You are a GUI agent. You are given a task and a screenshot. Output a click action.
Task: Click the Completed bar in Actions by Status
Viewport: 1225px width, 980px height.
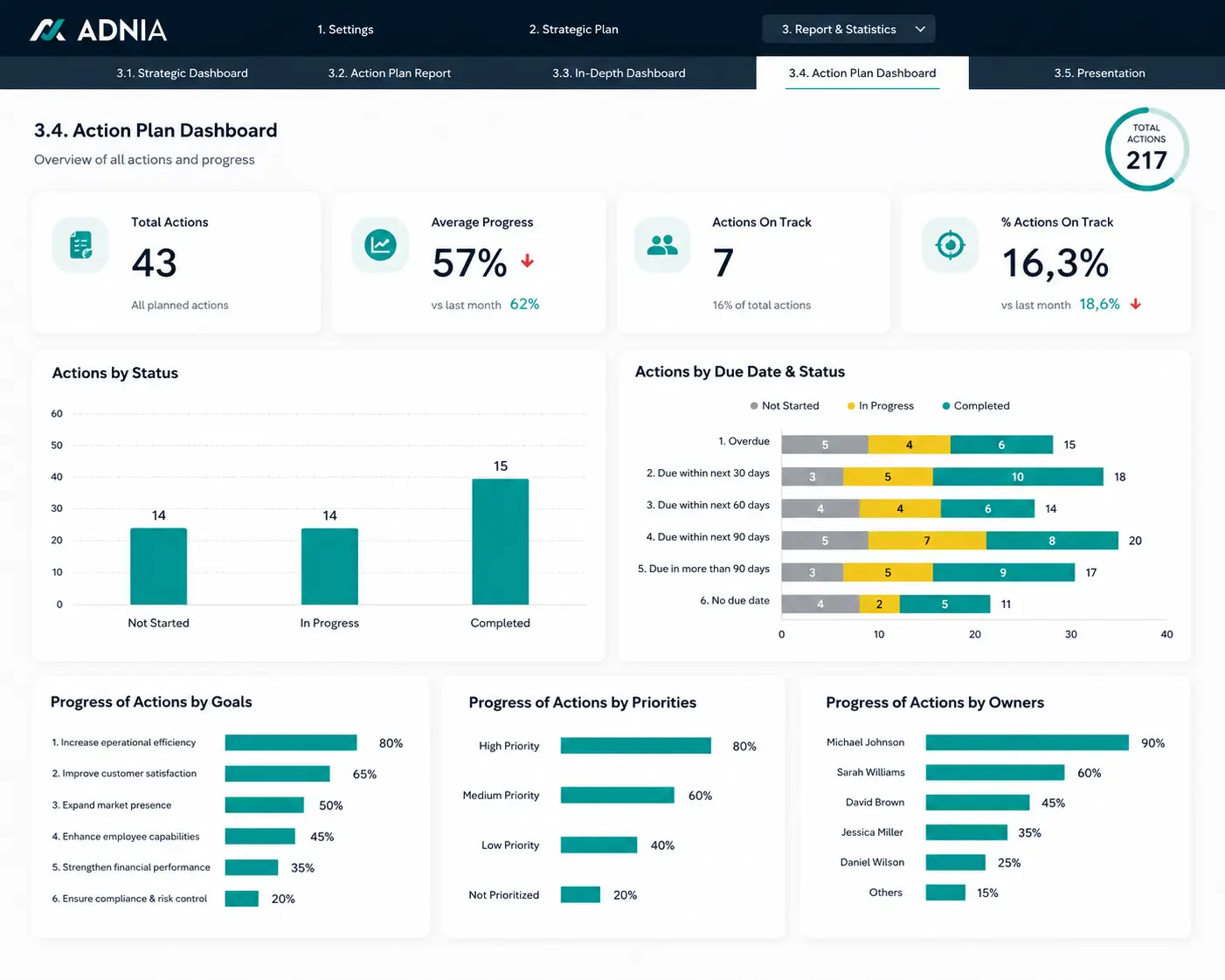click(501, 542)
